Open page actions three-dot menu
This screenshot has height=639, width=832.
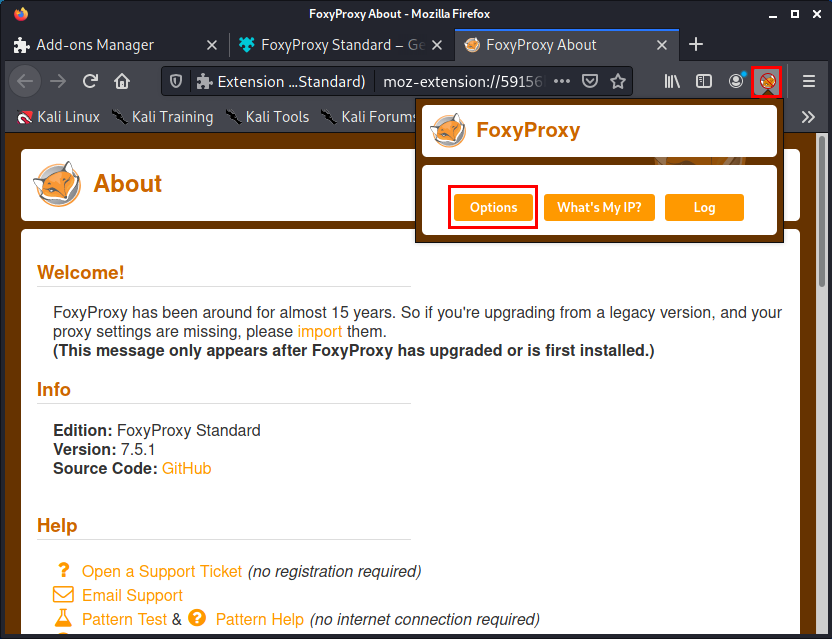(x=562, y=81)
